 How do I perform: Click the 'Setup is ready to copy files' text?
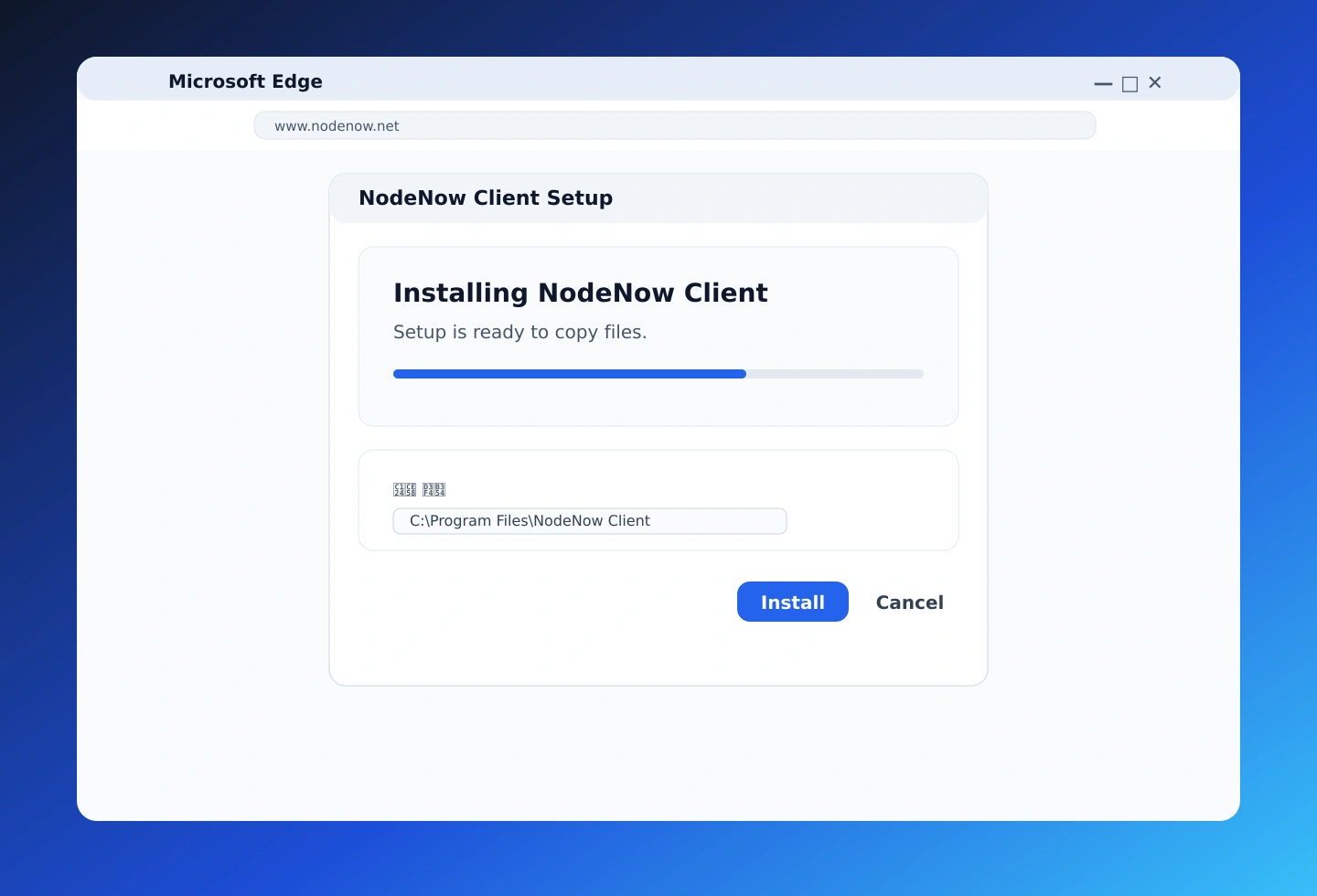(x=519, y=332)
